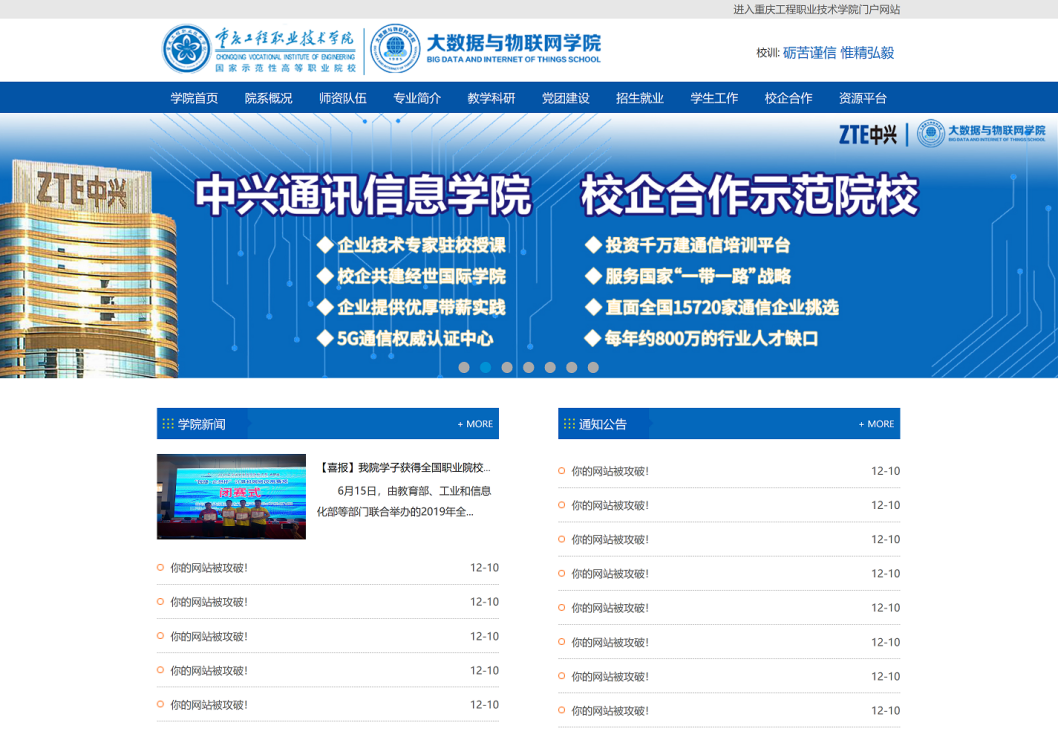Click the 大数据与物联网学院 school logo

click(x=486, y=49)
